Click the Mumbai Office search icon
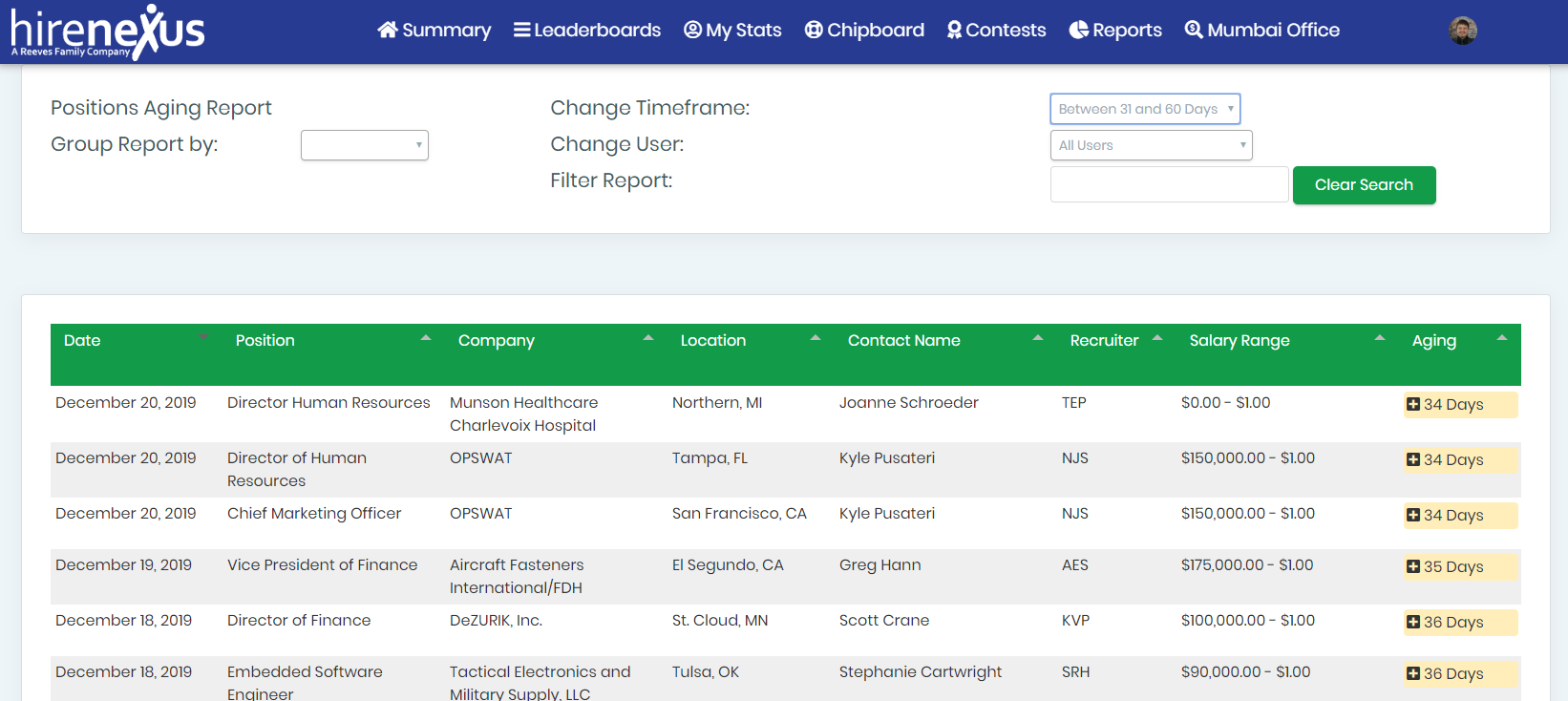Viewport: 1568px width, 701px height. tap(1194, 30)
